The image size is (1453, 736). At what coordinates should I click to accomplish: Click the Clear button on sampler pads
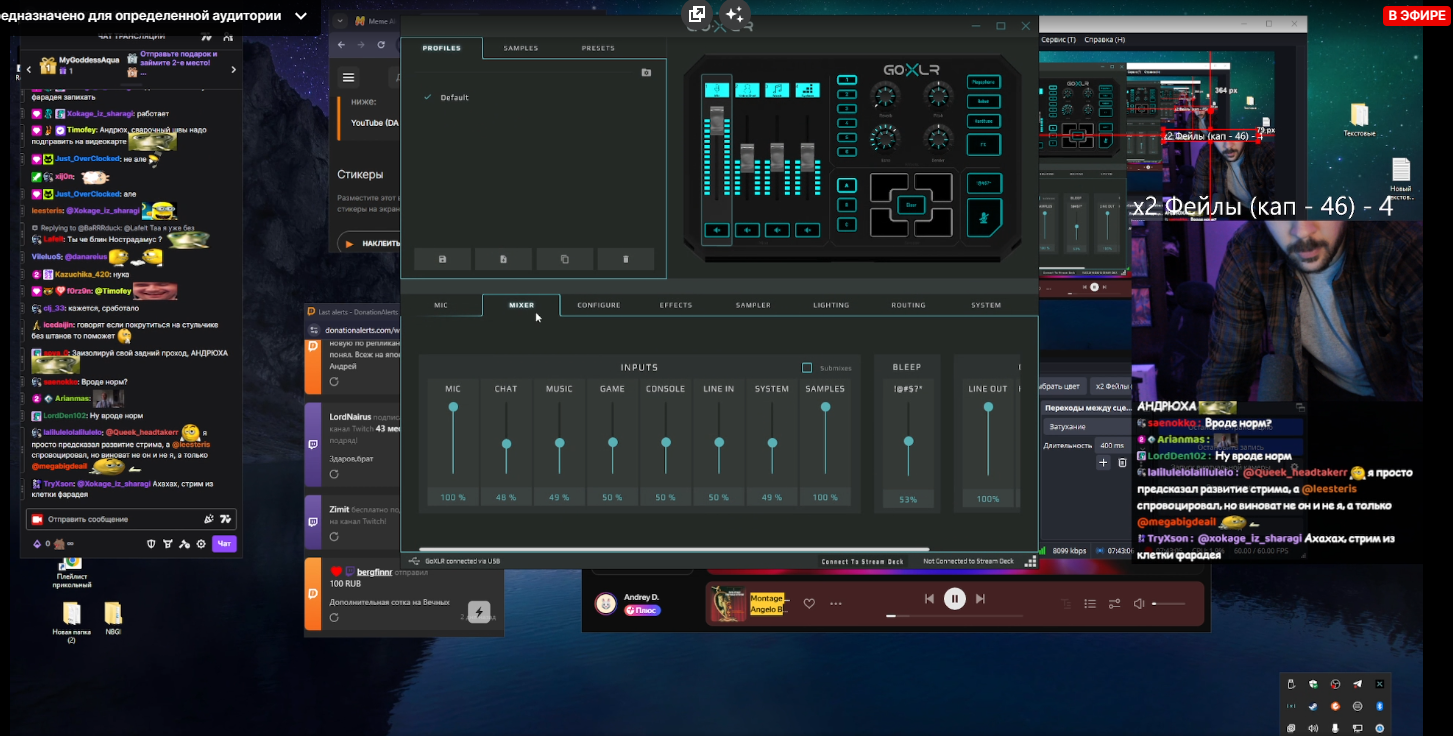click(x=910, y=205)
